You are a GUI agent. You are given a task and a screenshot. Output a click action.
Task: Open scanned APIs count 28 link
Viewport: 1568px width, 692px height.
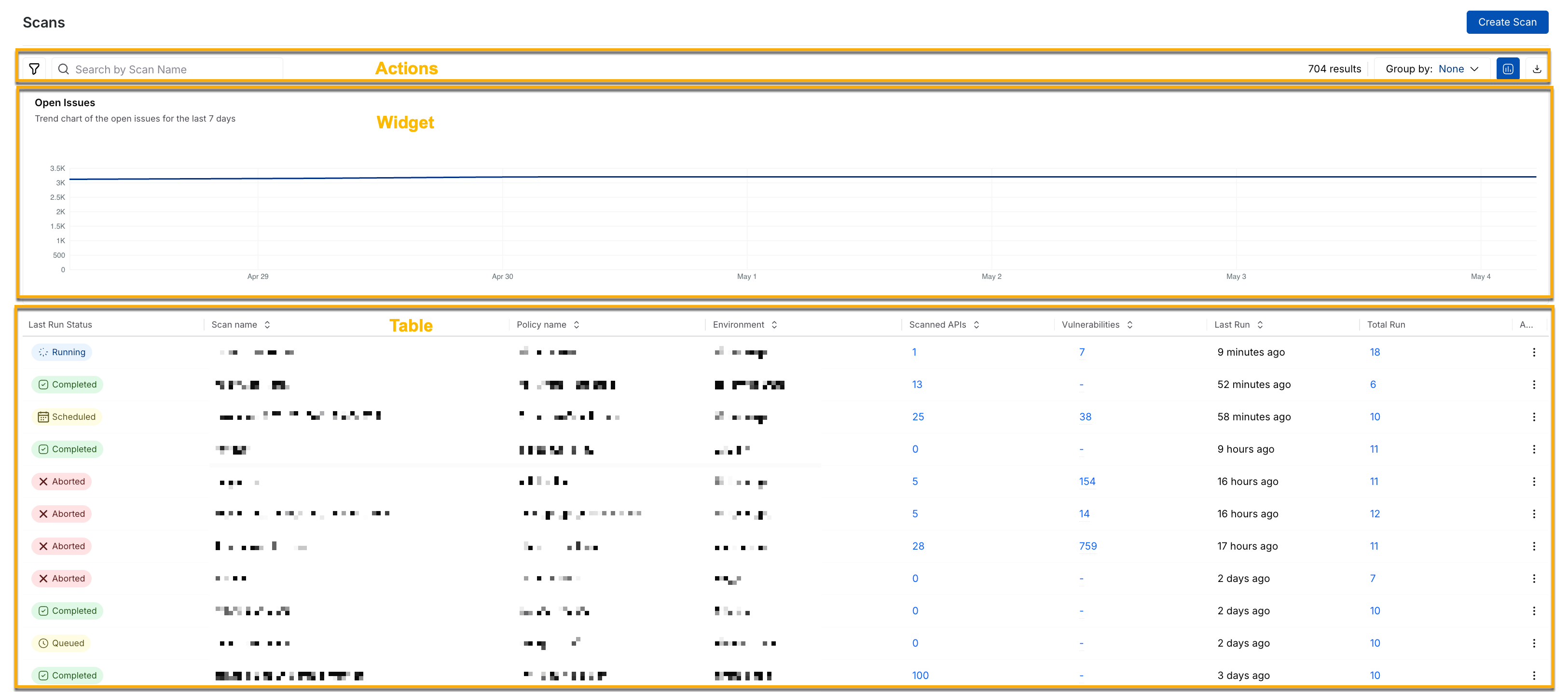[918, 546]
